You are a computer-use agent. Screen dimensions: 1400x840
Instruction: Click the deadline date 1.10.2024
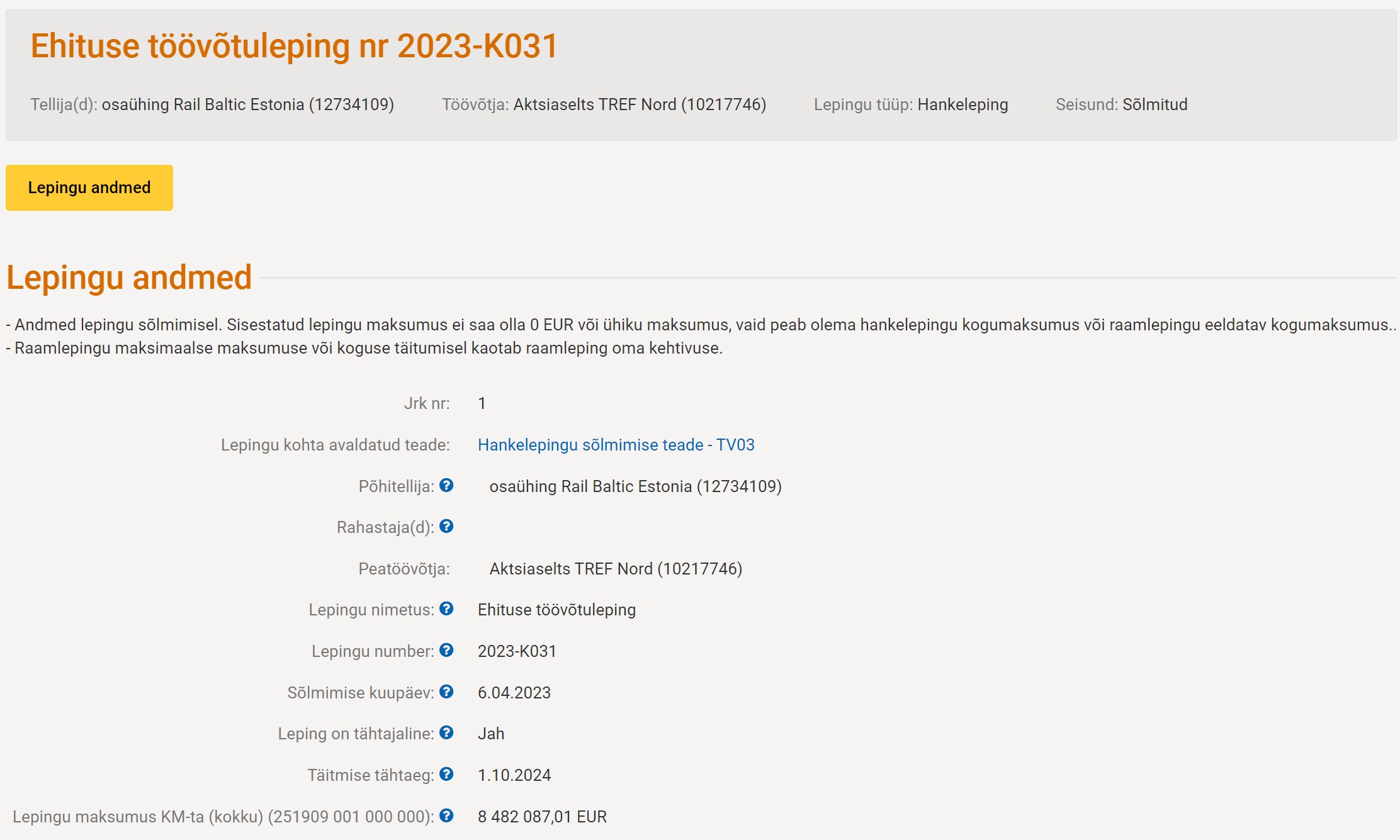(514, 775)
